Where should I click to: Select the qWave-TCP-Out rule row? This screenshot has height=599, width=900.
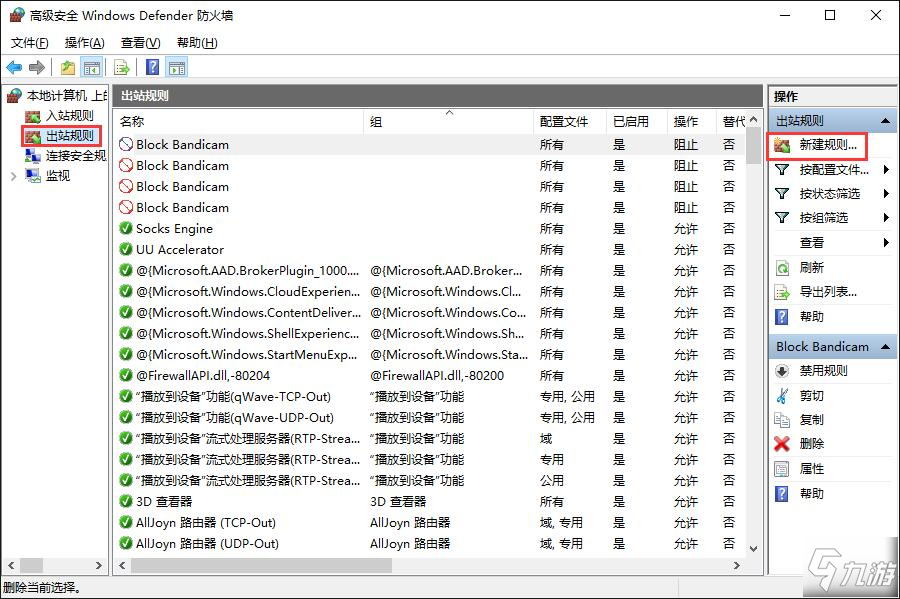[429, 396]
